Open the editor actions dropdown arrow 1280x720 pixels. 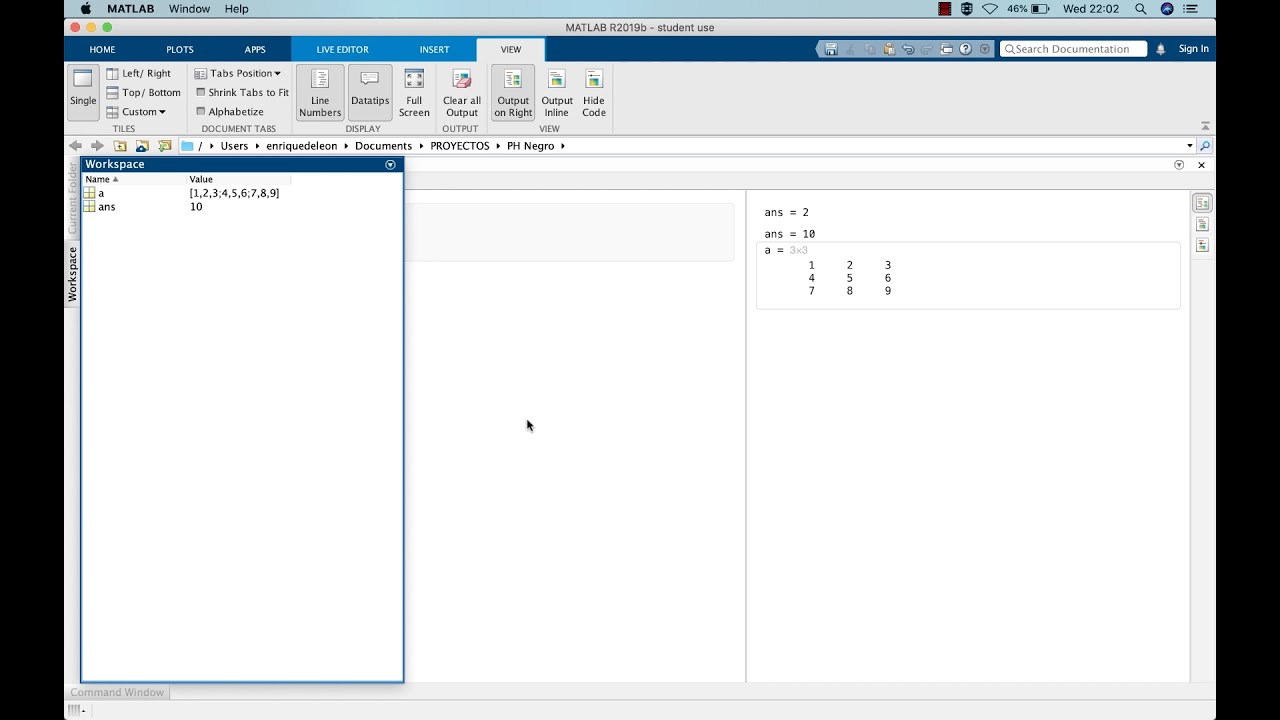1179,165
